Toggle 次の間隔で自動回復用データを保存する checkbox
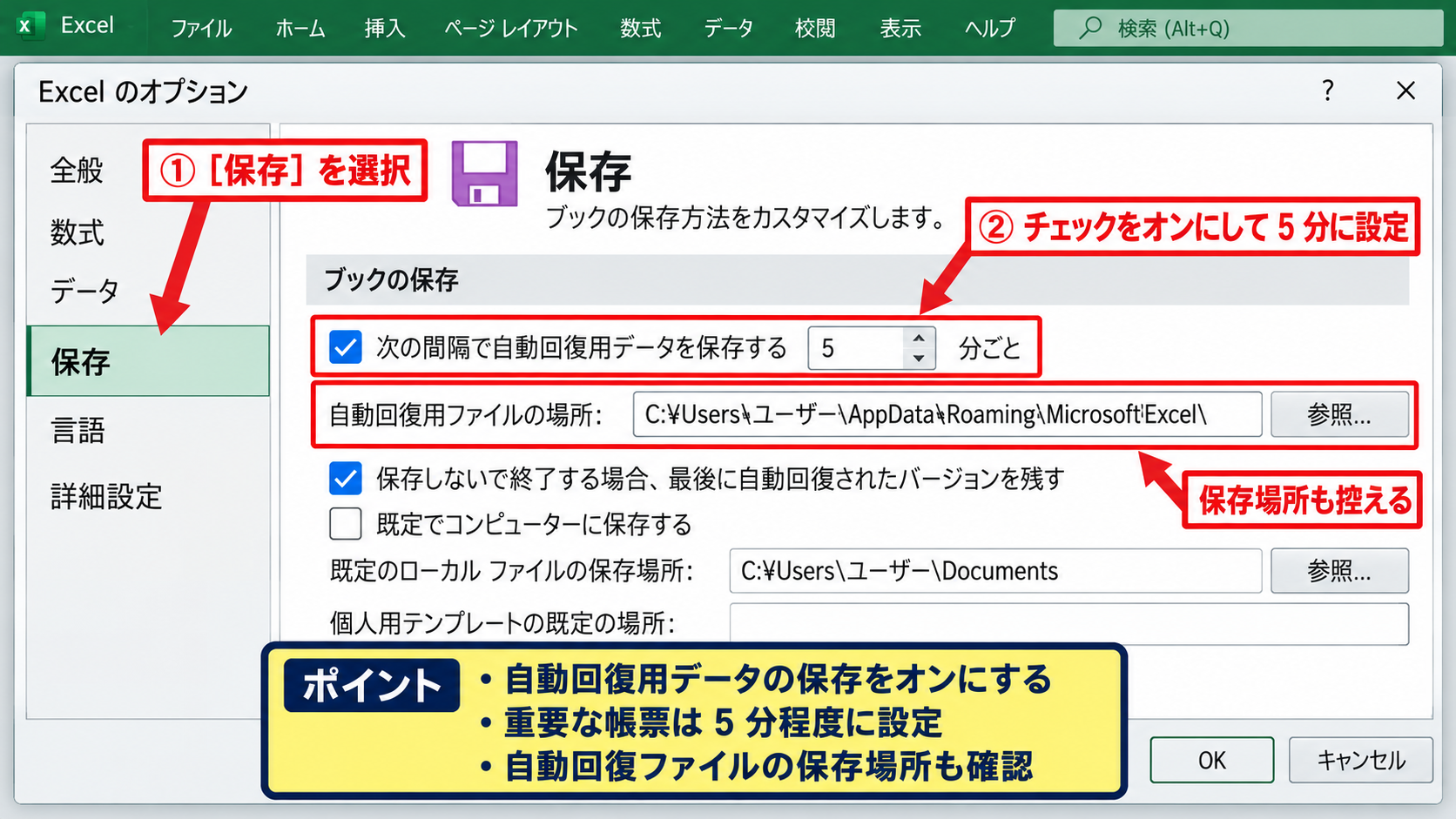 click(346, 348)
